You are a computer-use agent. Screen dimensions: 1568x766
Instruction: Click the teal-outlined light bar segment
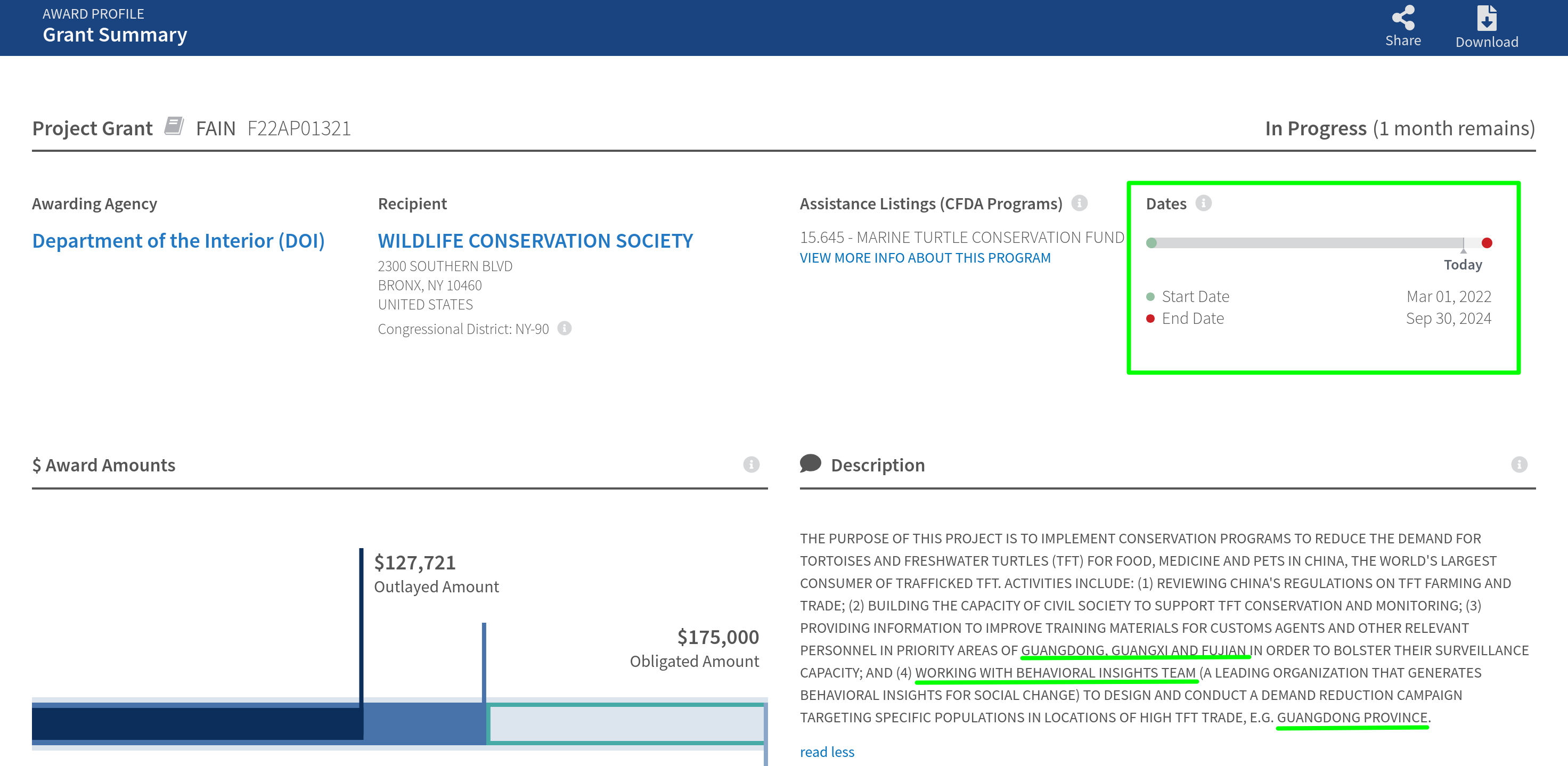(626, 723)
